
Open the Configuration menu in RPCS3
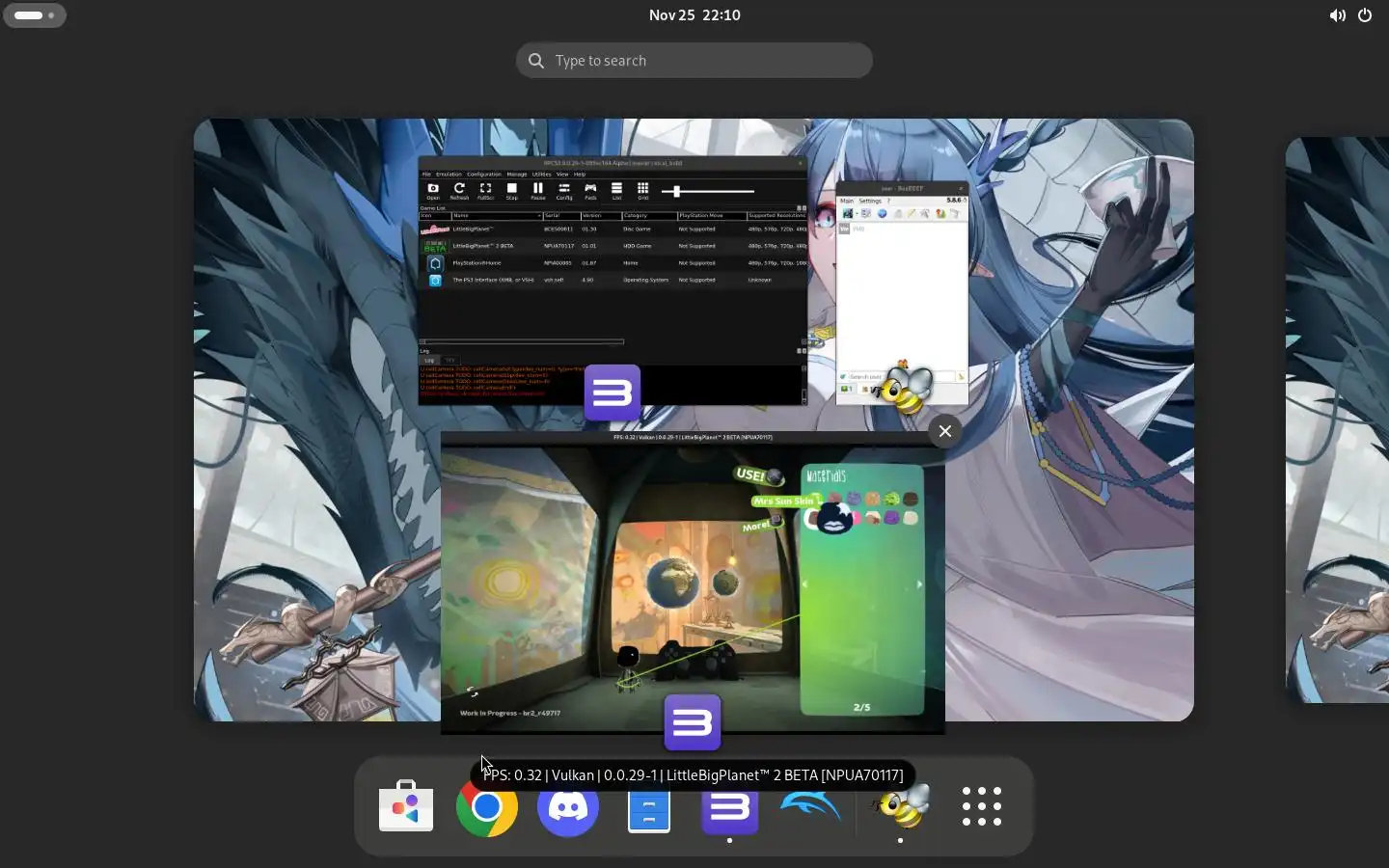[484, 175]
